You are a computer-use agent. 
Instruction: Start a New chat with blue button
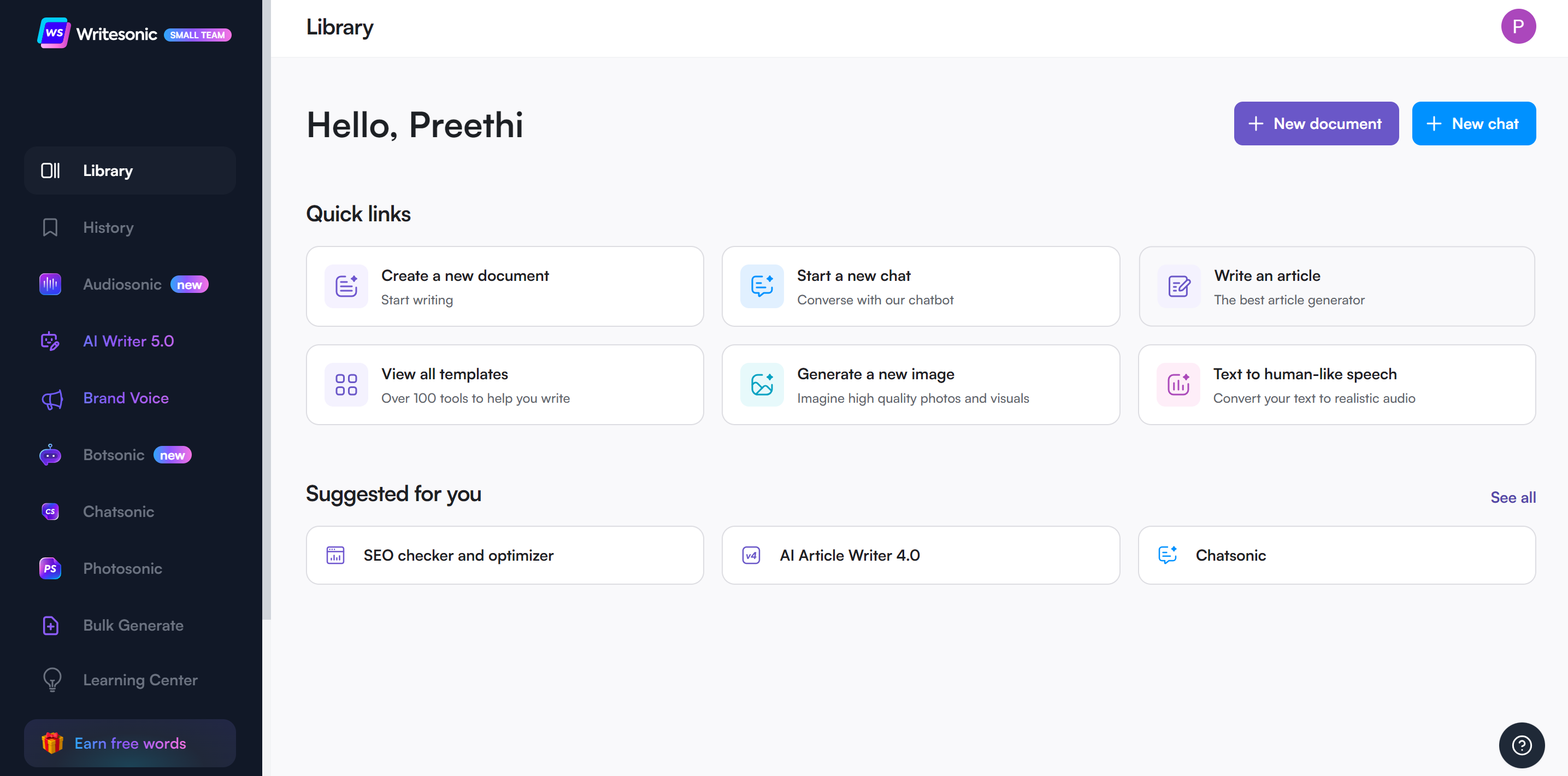click(1473, 124)
